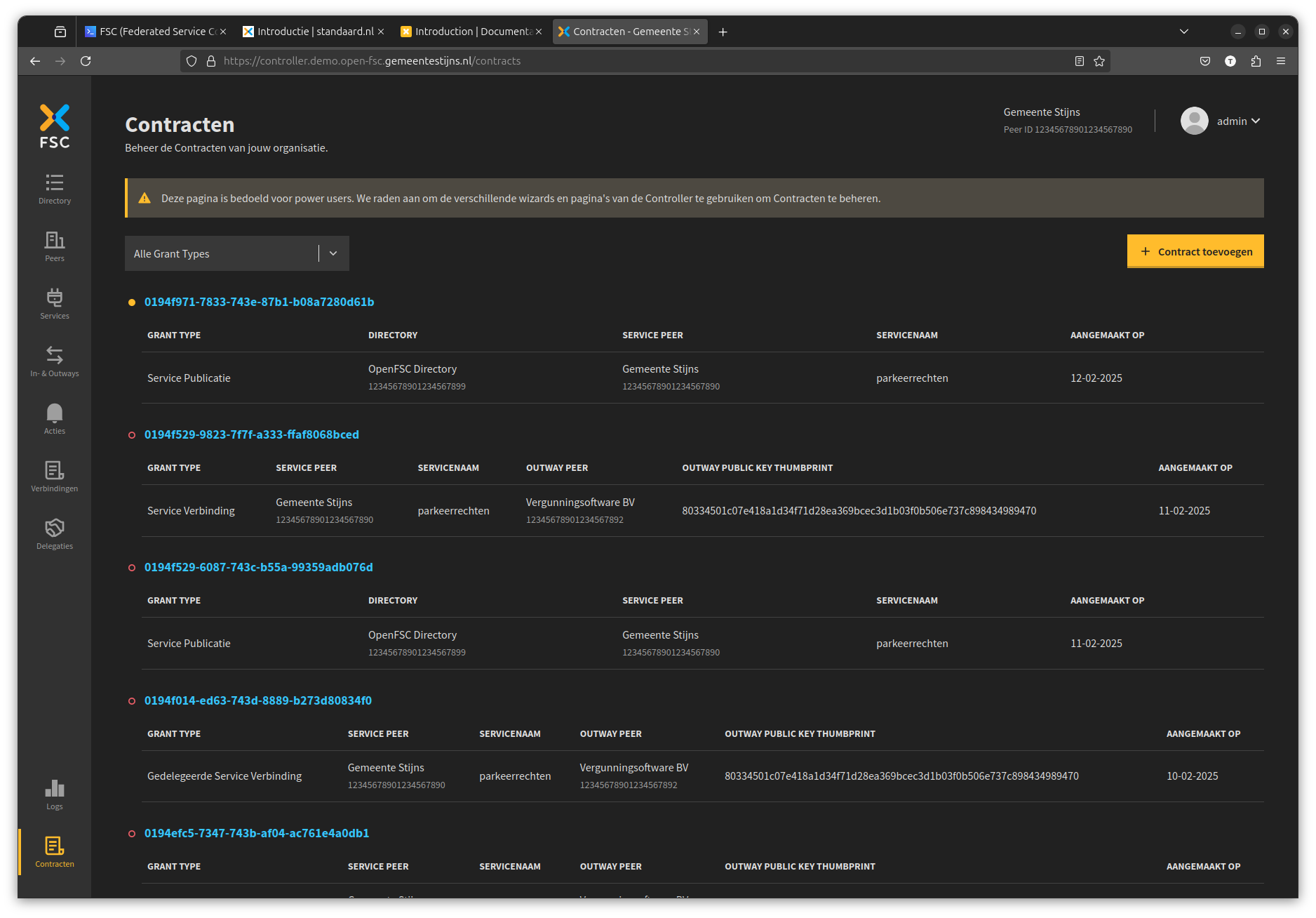
Task: Open Delegaties handshake icon
Action: coord(55,534)
